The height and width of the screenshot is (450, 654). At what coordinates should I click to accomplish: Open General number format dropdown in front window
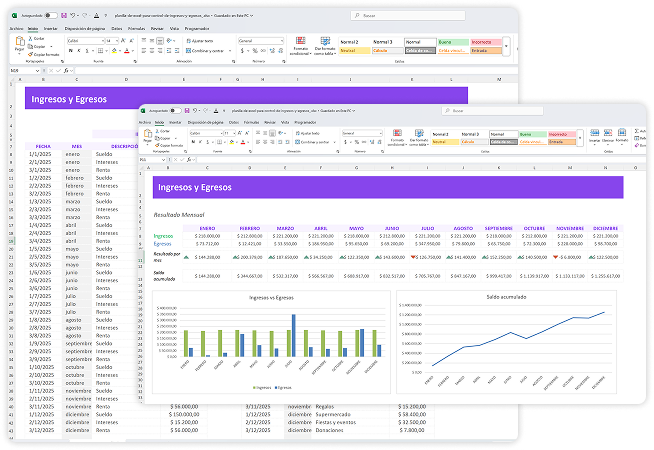pos(380,133)
